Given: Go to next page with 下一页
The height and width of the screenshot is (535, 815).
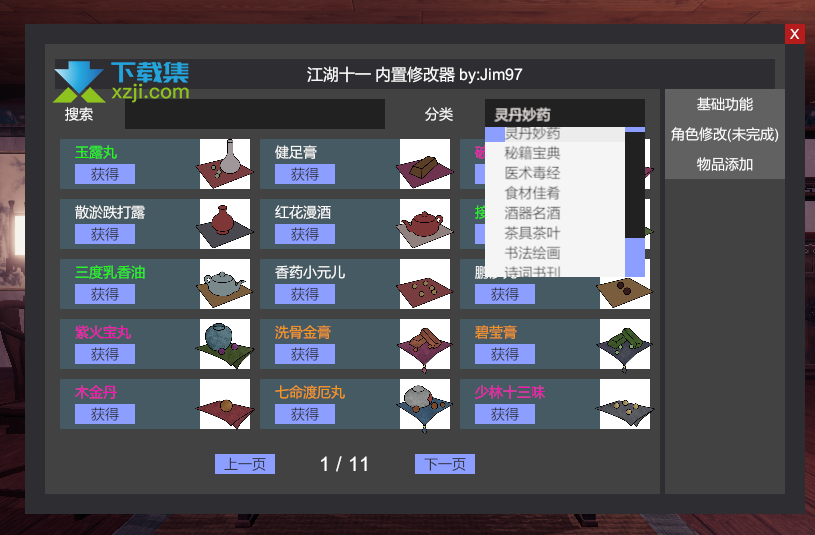Looking at the screenshot, I should (445, 464).
